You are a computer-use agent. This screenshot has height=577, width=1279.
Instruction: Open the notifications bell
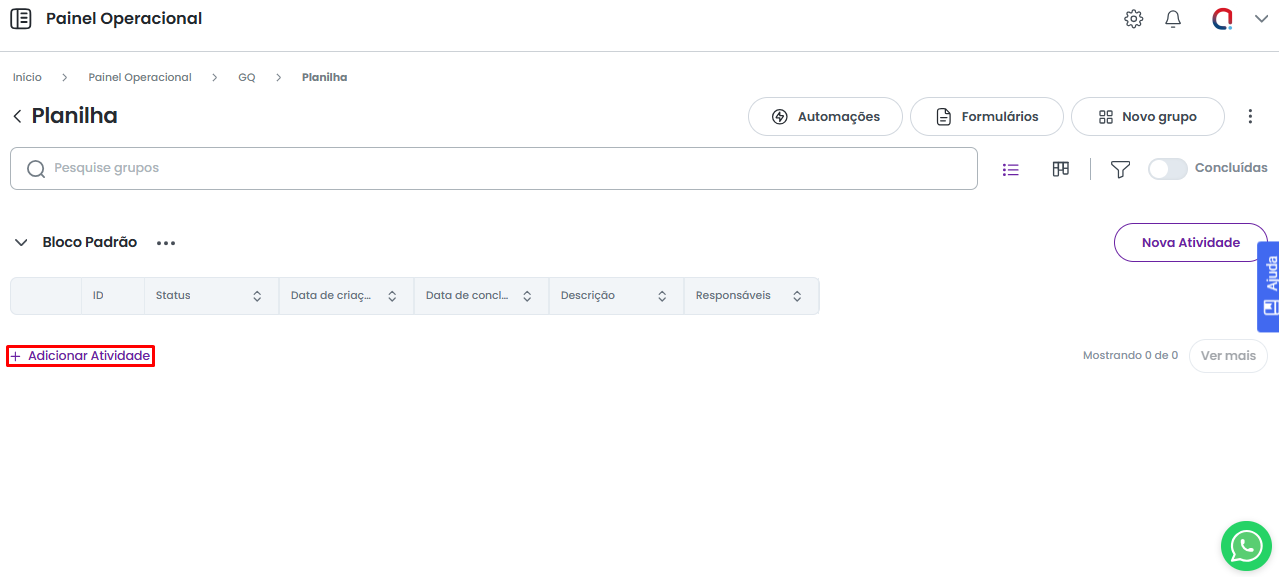click(1173, 19)
